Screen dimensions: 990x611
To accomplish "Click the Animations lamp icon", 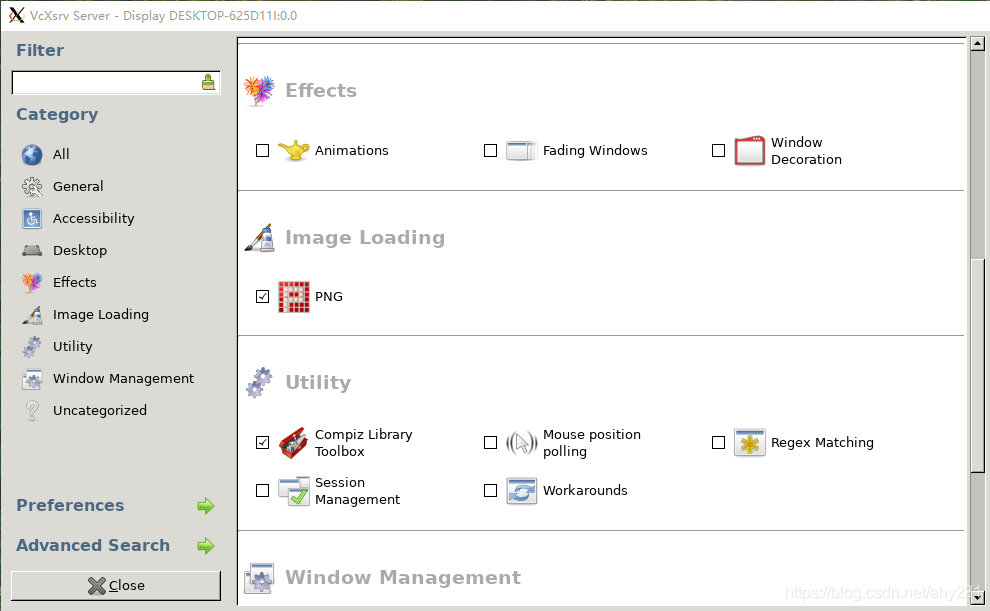I will tap(294, 151).
